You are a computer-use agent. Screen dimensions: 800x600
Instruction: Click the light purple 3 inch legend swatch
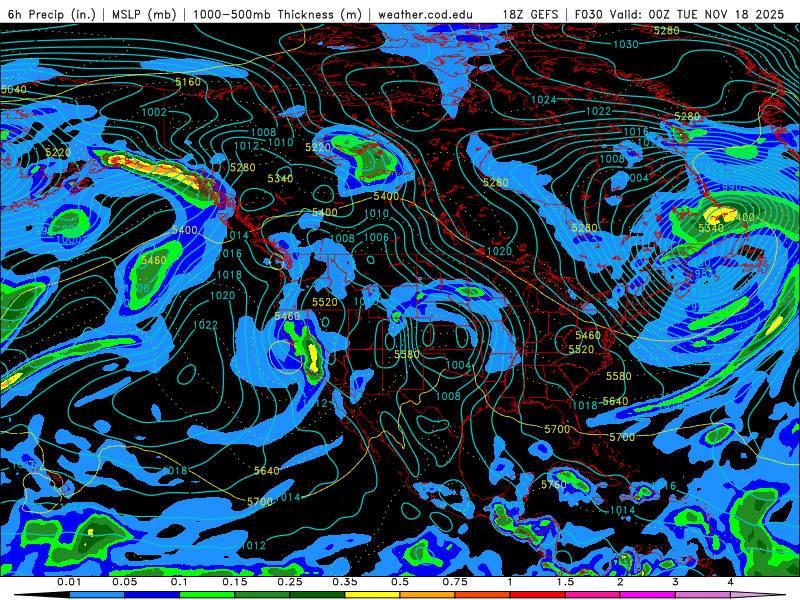click(703, 595)
